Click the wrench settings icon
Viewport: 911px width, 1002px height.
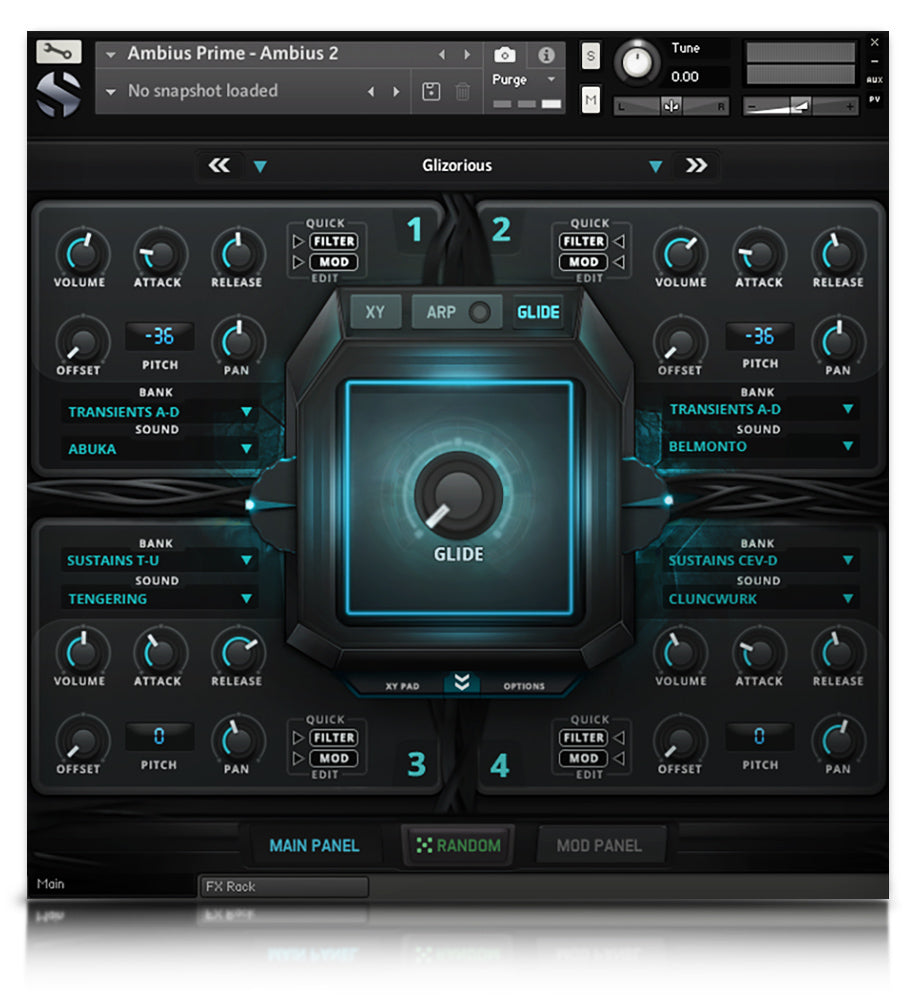(x=59, y=52)
